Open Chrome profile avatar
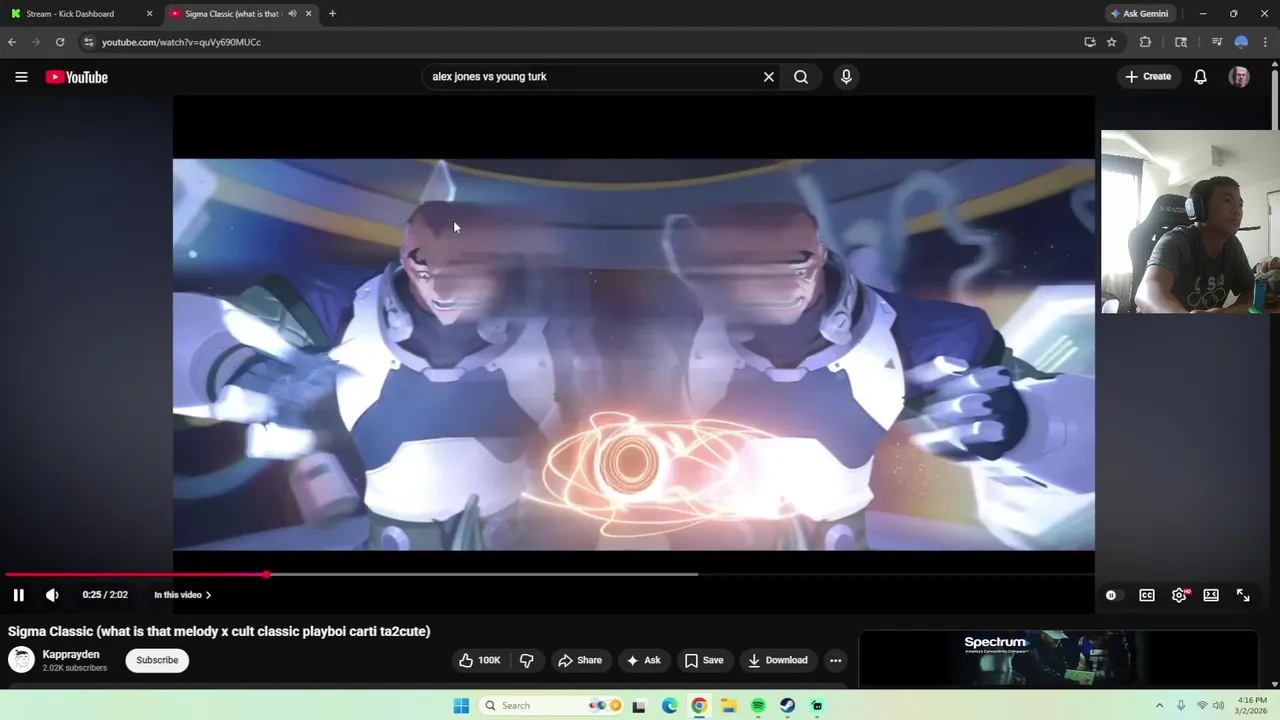This screenshot has width=1280, height=720. 1241,42
